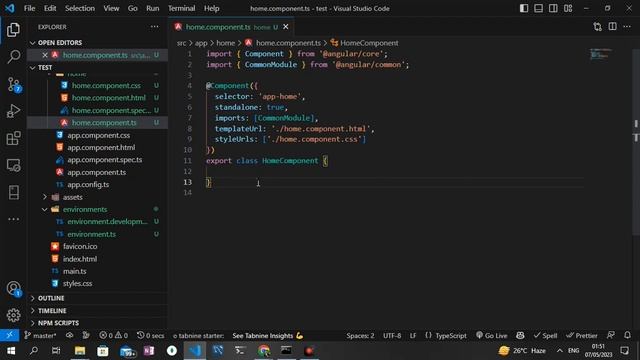Click the remote window status icon

pos(9,336)
